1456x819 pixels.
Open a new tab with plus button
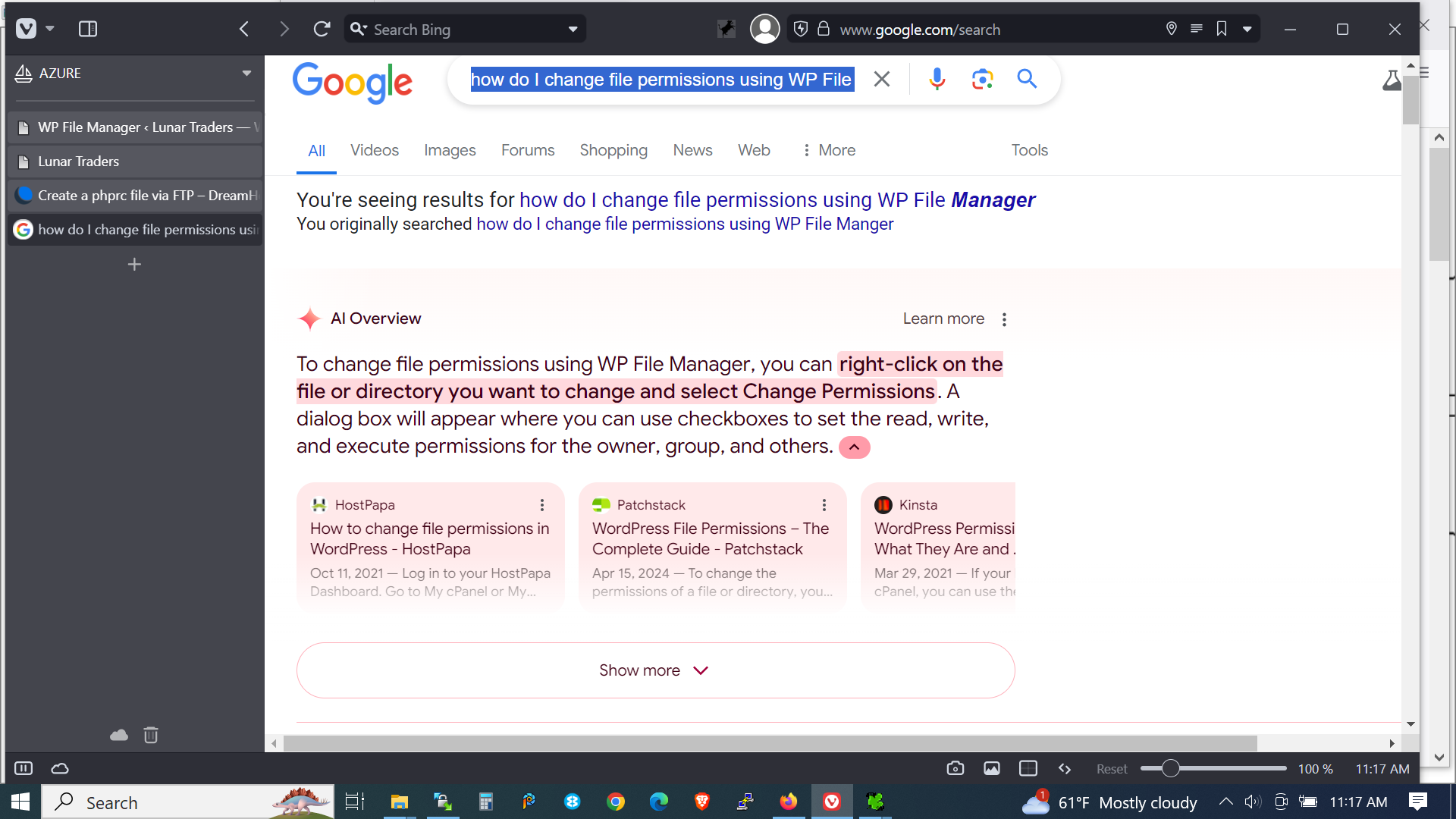pos(134,265)
